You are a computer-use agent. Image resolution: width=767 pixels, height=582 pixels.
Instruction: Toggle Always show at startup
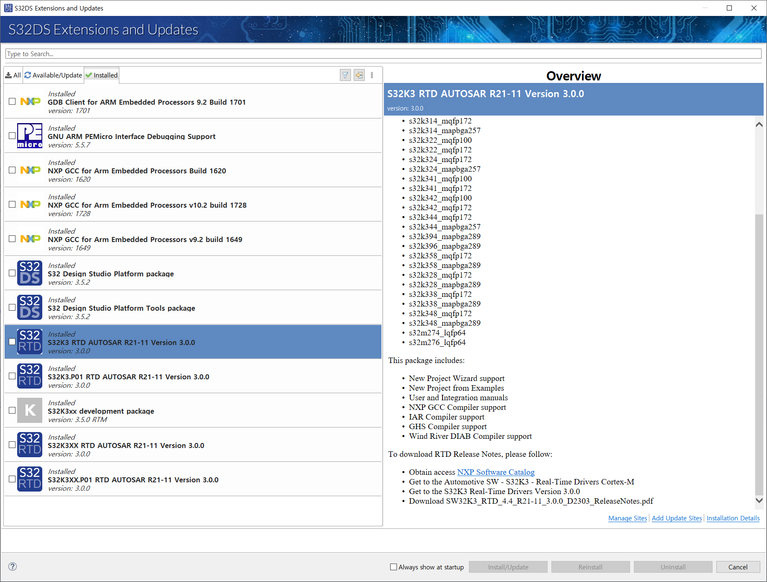(x=393, y=567)
